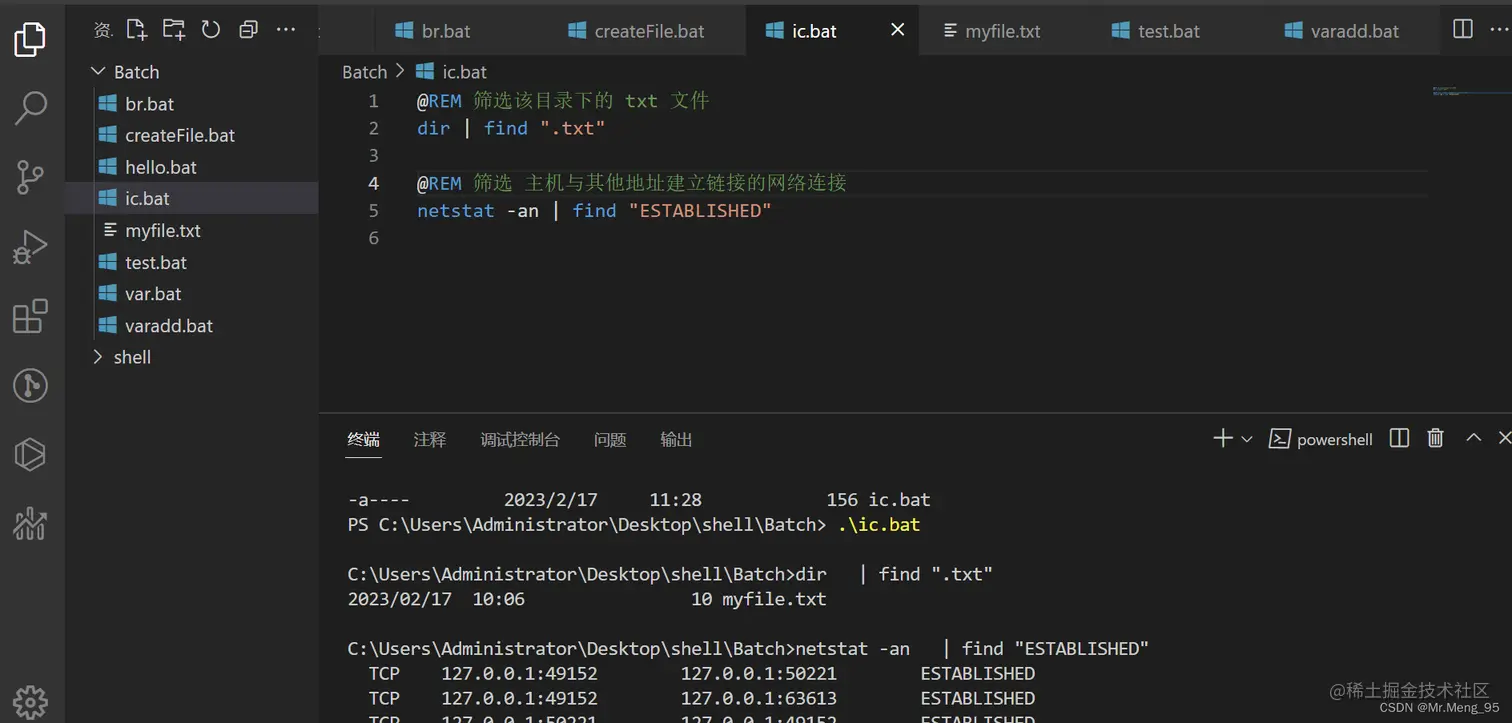The height and width of the screenshot is (723, 1512).
Task: Click the Batch breadcrumb segment
Action: (364, 72)
